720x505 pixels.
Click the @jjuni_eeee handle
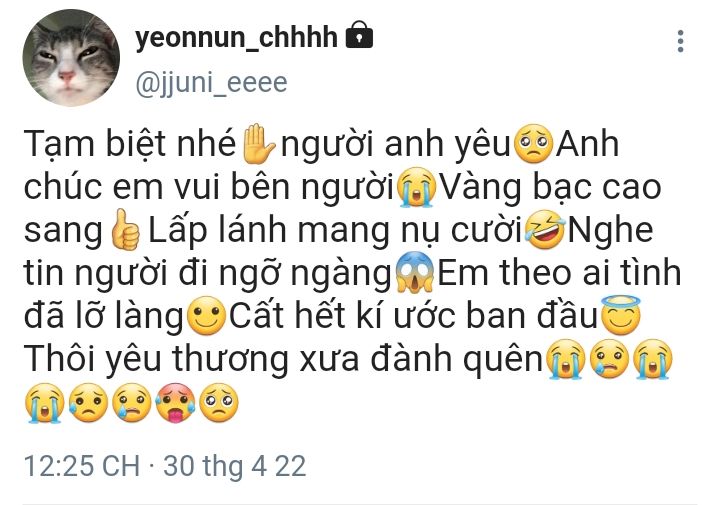[x=212, y=84]
